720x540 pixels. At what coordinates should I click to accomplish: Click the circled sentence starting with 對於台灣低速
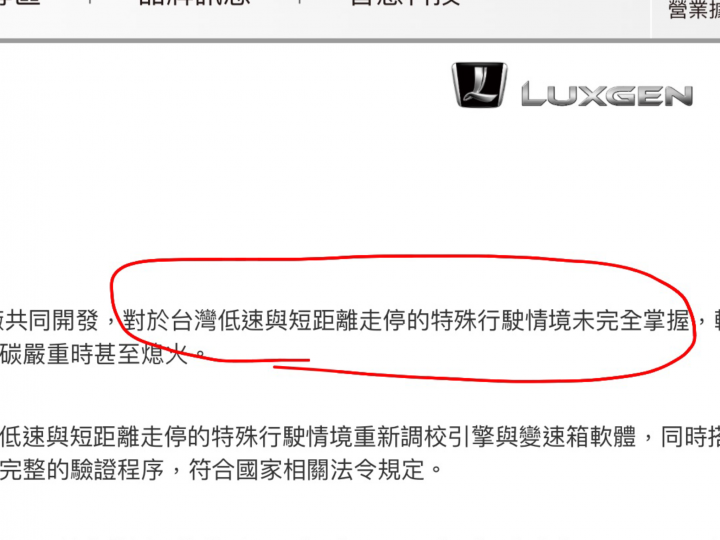(406, 321)
